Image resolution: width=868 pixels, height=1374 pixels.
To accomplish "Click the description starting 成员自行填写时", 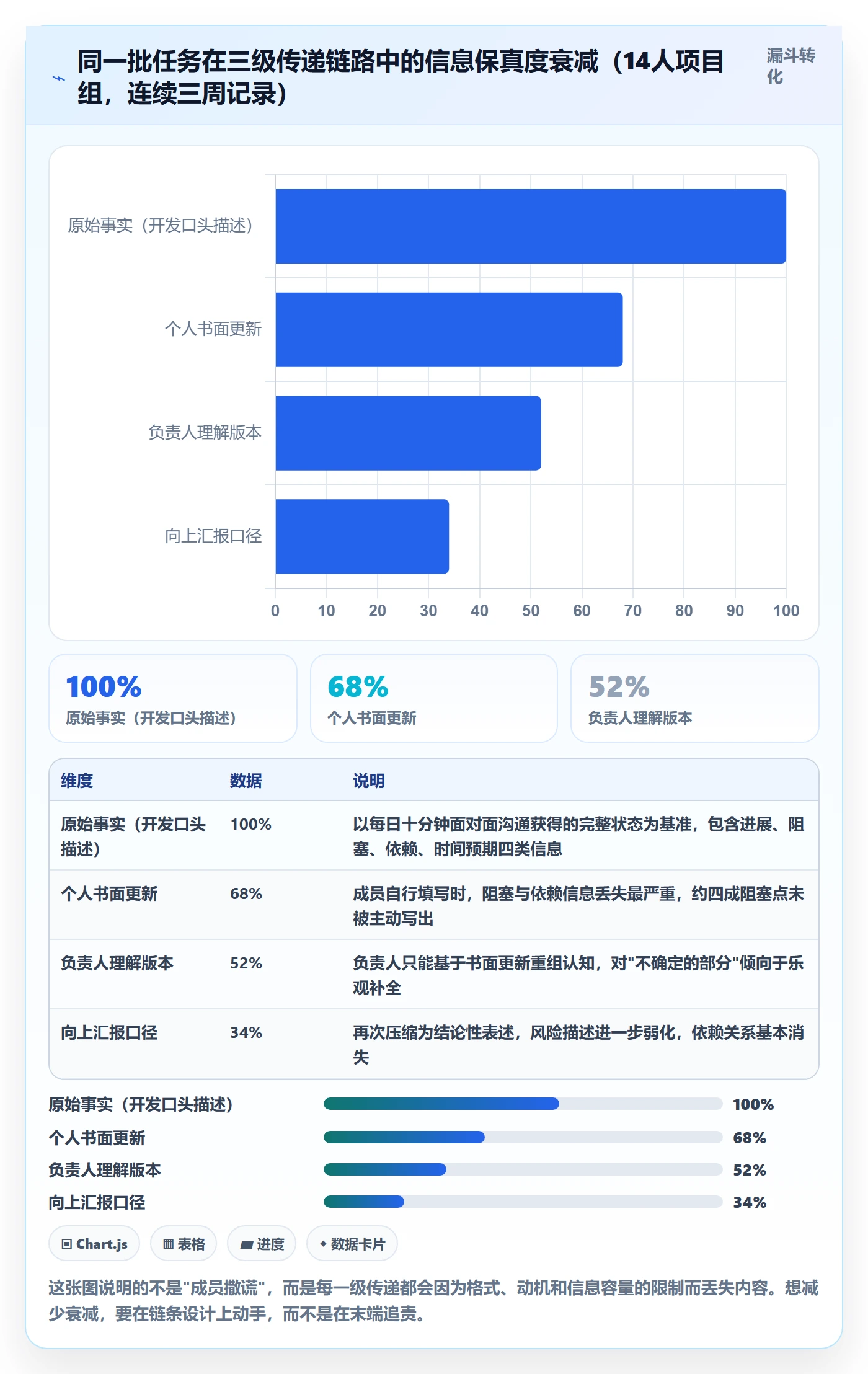I will click(x=578, y=906).
